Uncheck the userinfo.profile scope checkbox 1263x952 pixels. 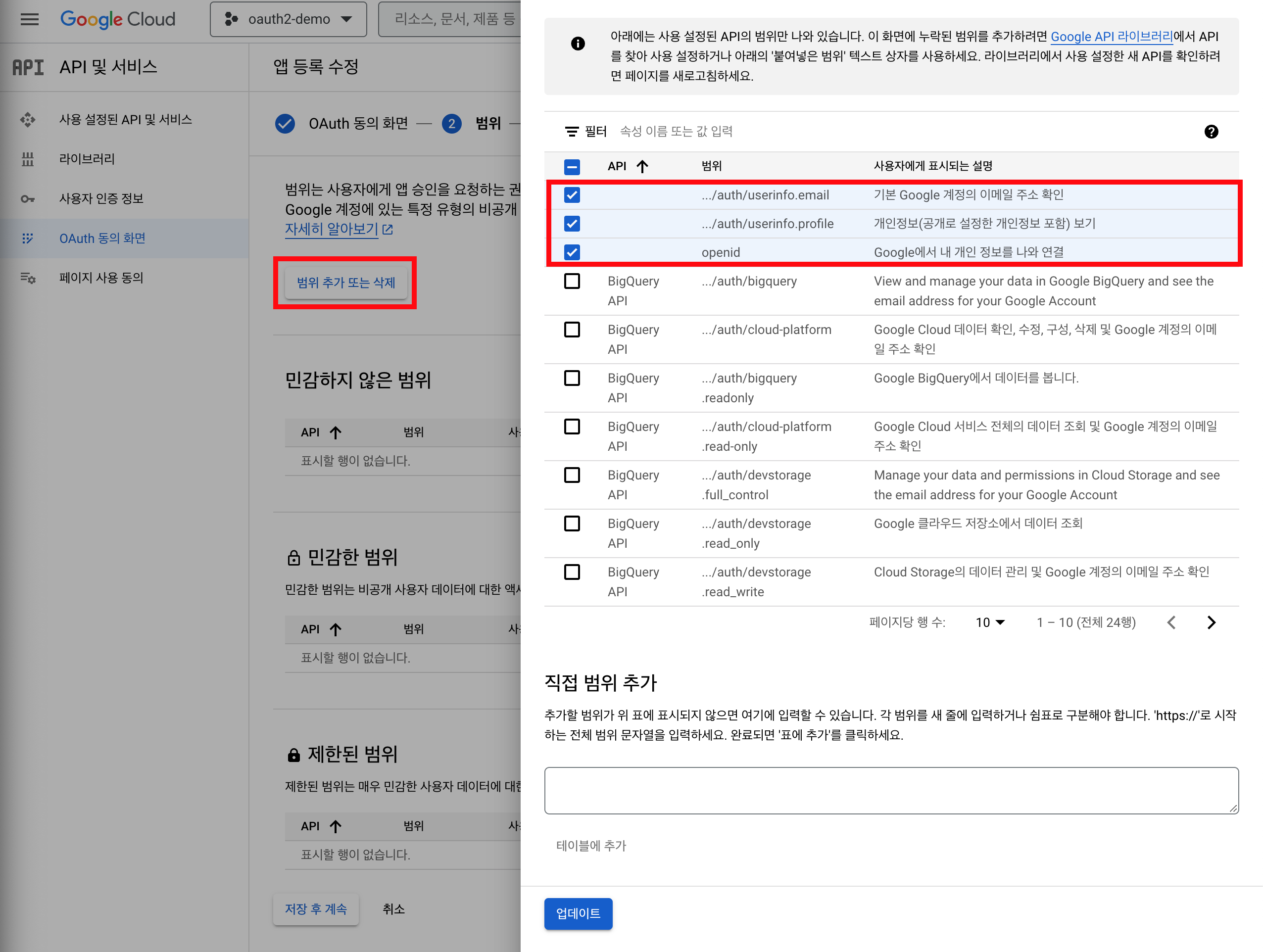572,224
